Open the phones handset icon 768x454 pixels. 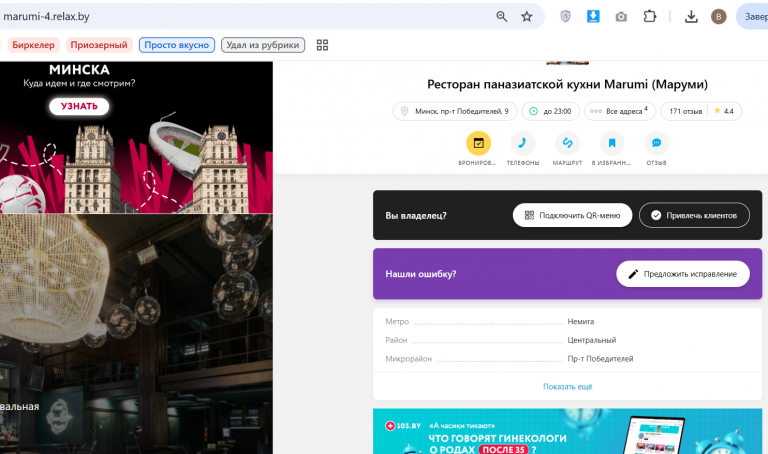523,143
